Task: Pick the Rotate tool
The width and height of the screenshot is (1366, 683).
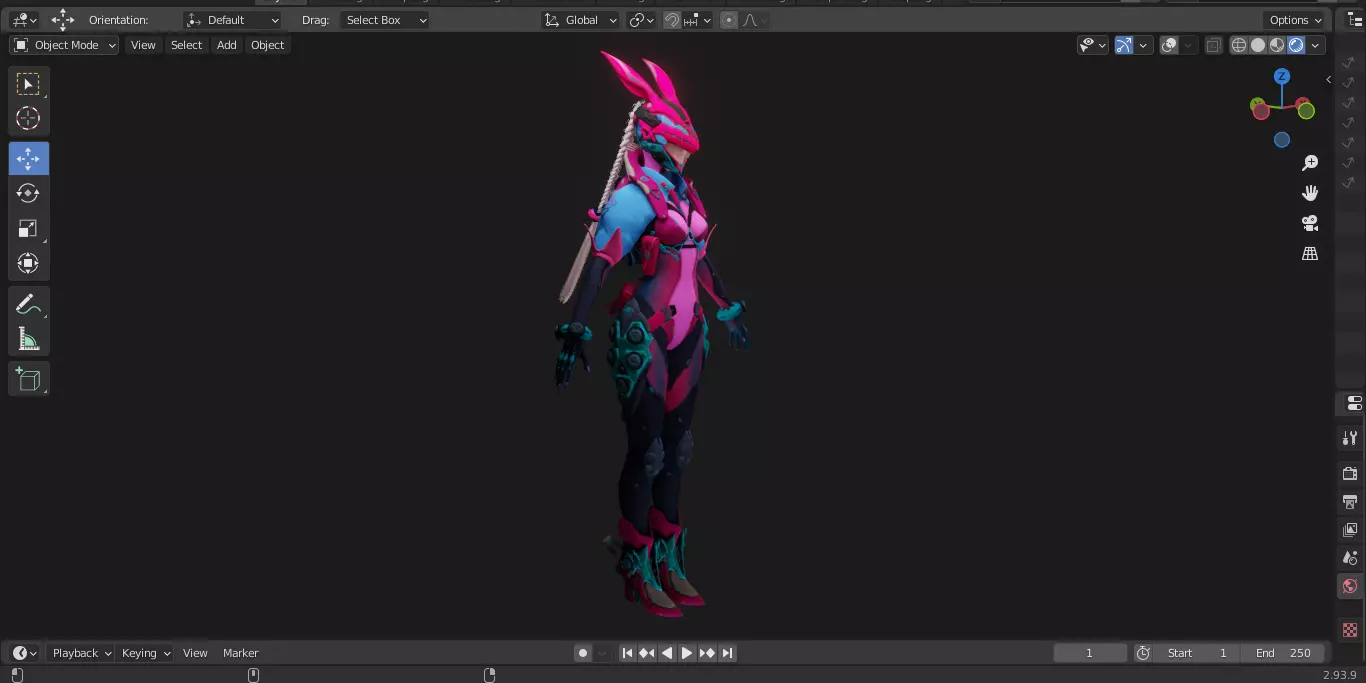Action: click(28, 193)
